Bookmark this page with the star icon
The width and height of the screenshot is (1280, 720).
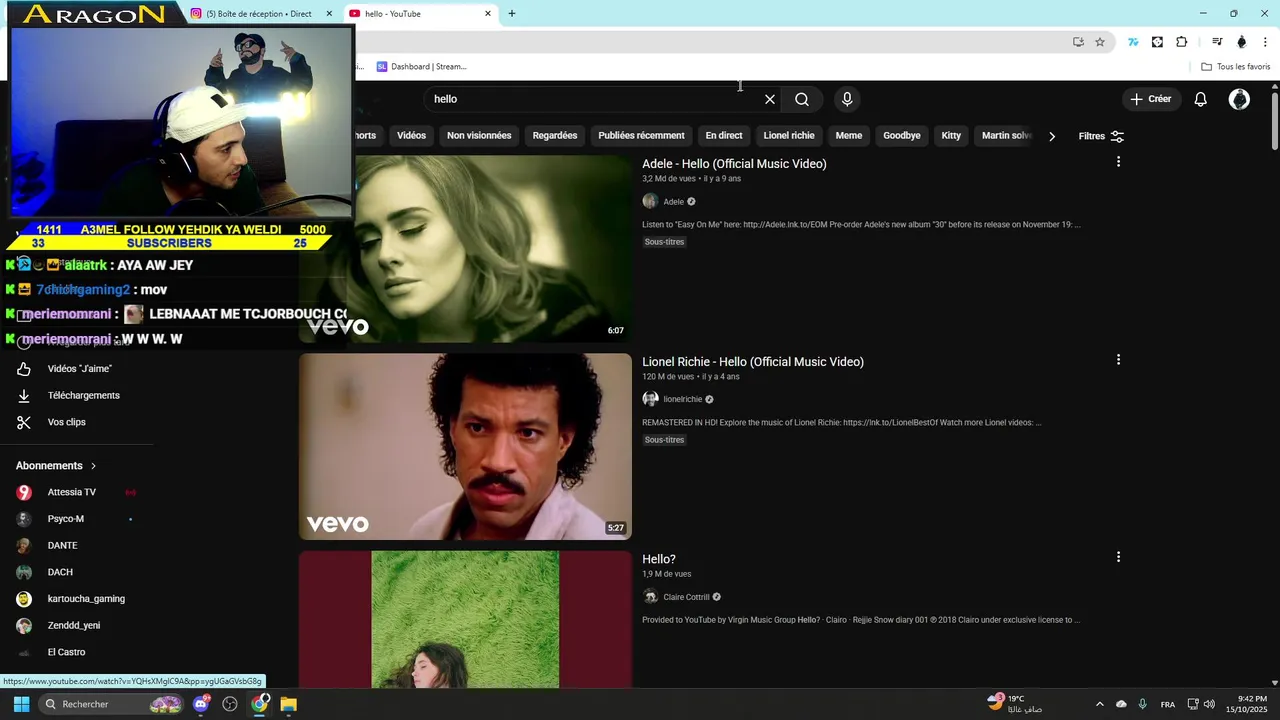coord(1100,42)
